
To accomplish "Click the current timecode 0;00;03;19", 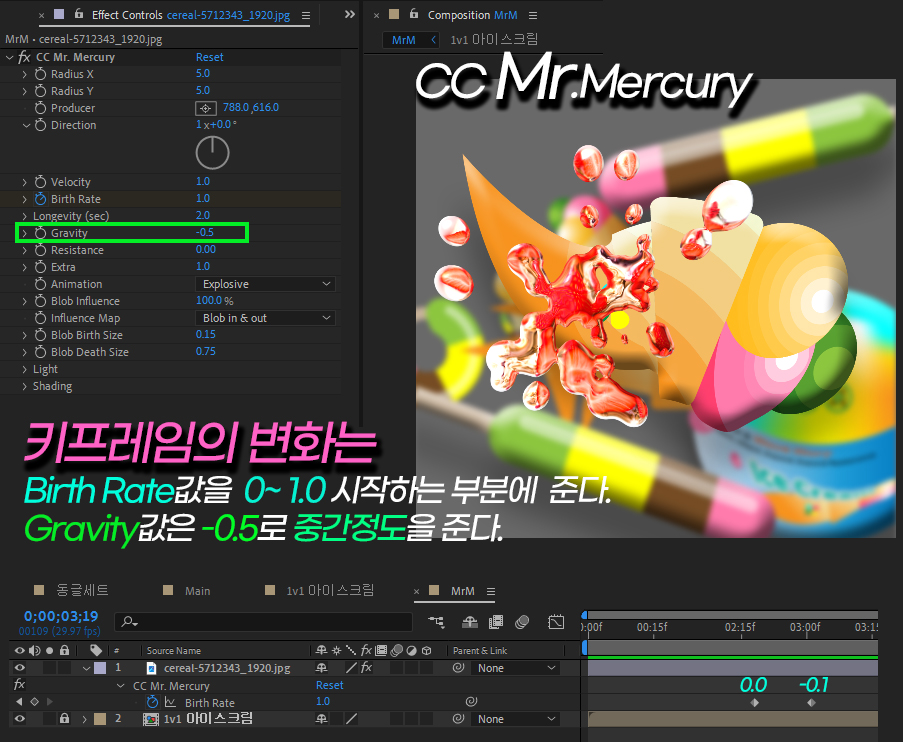I will (61, 616).
